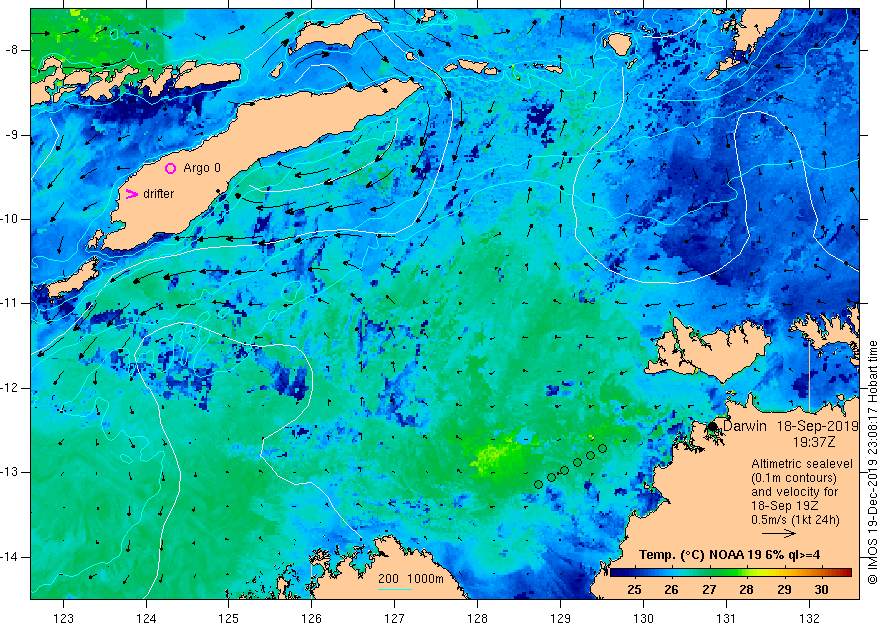The width and height of the screenshot is (880, 630).
Task: Click the temperature color bar at 25
Action: coord(635,573)
